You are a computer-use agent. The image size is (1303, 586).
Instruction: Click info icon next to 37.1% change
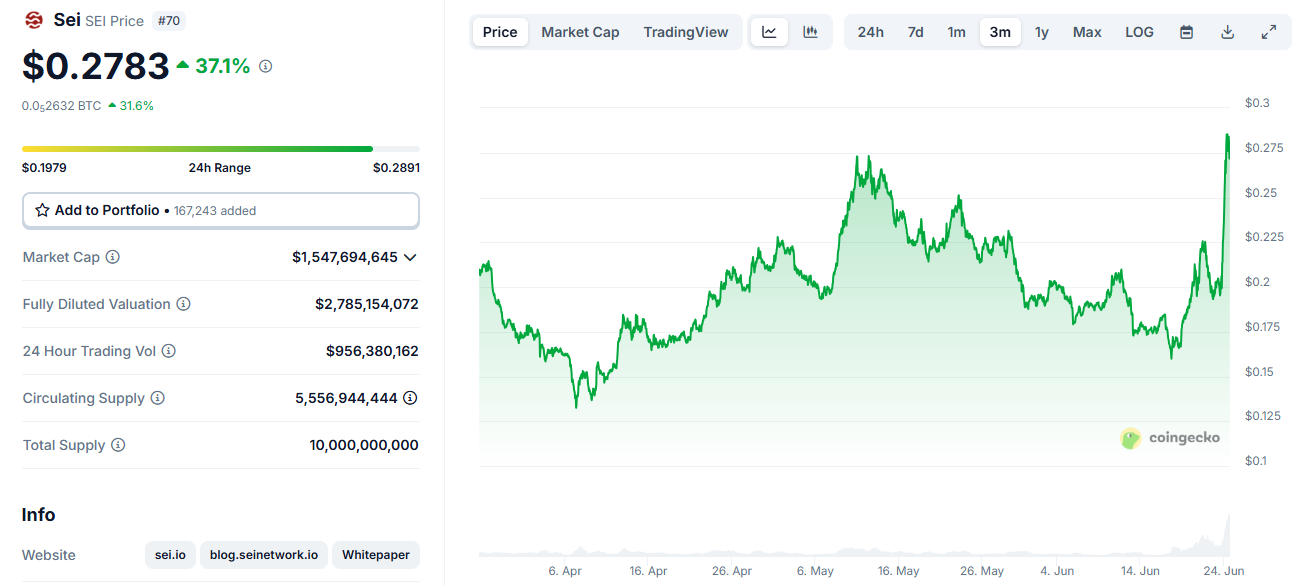(265, 66)
